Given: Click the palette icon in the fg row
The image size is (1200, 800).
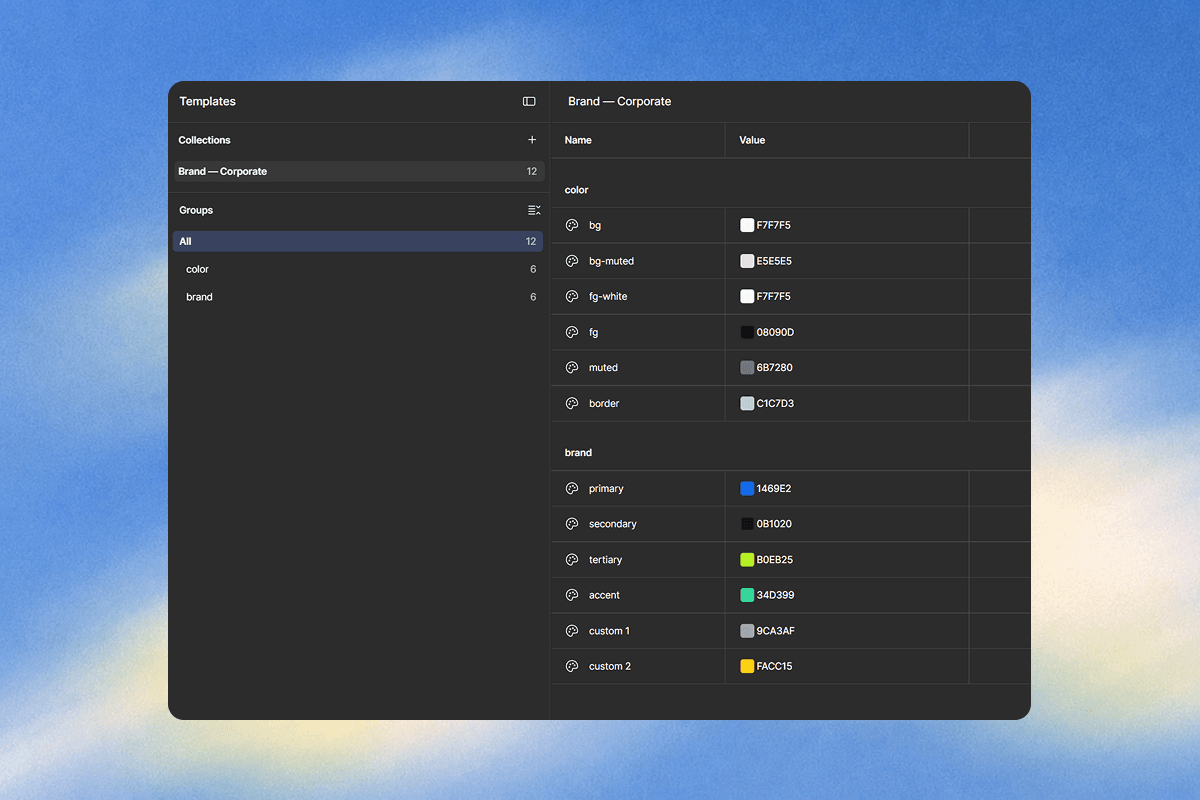Looking at the screenshot, I should 572,332.
